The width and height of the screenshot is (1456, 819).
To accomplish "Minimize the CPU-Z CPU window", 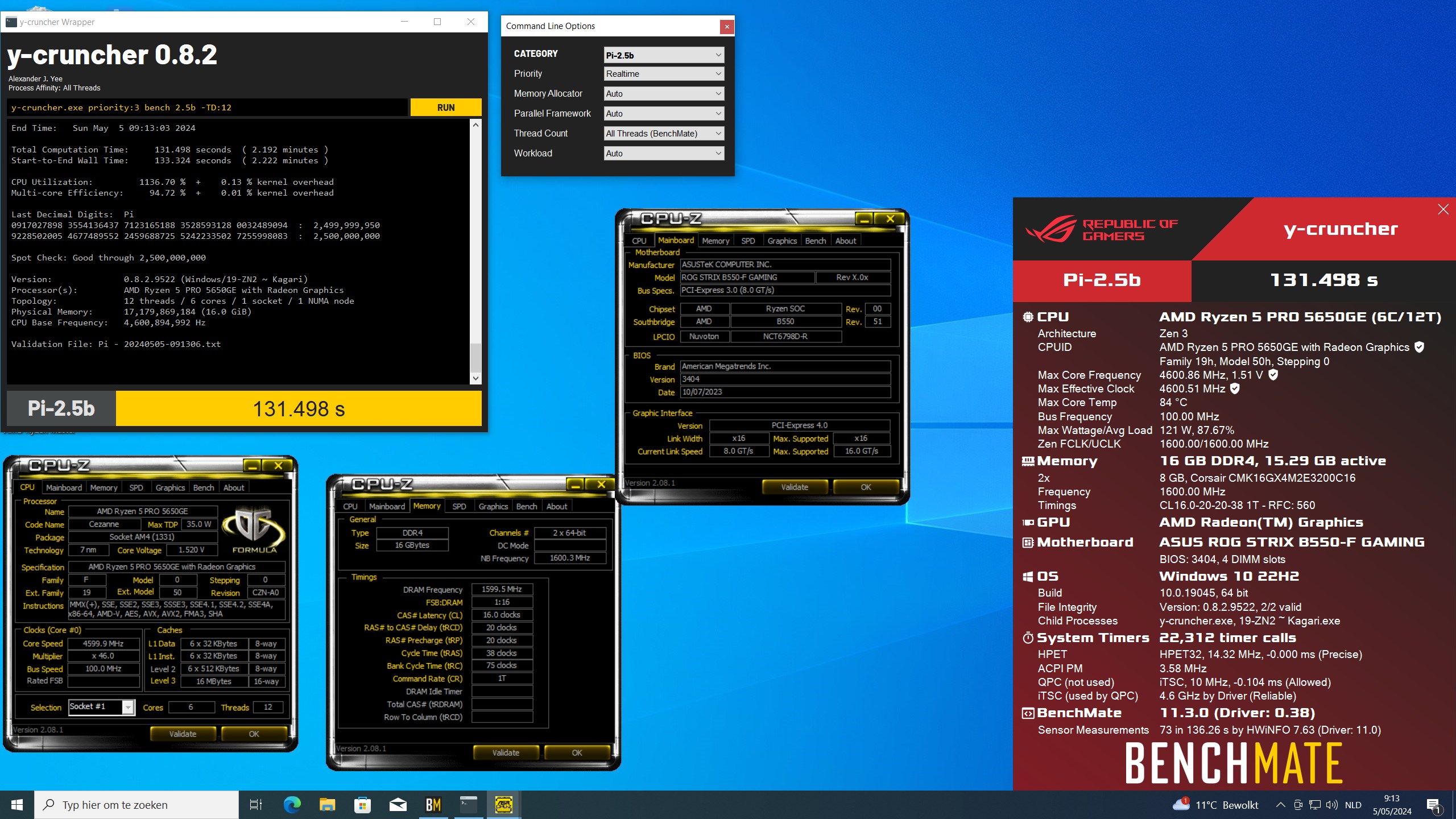I will coord(253,465).
